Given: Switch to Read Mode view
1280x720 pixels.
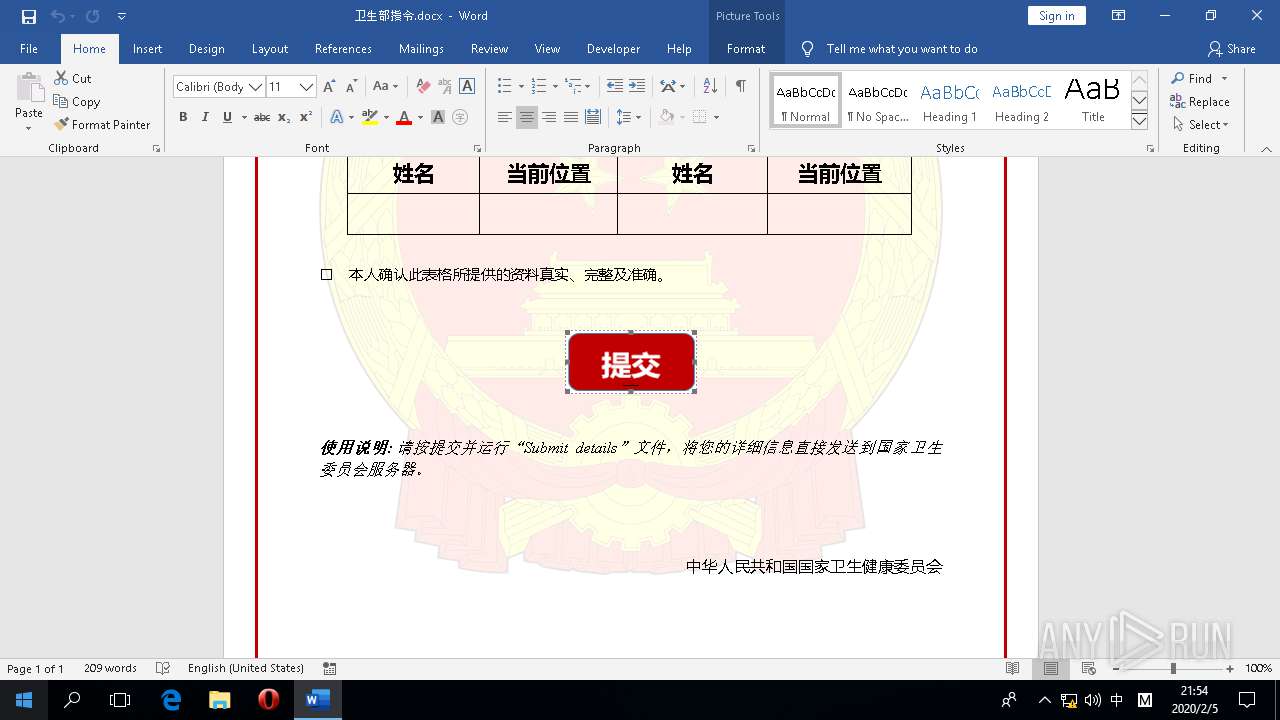Looking at the screenshot, I should (1013, 668).
